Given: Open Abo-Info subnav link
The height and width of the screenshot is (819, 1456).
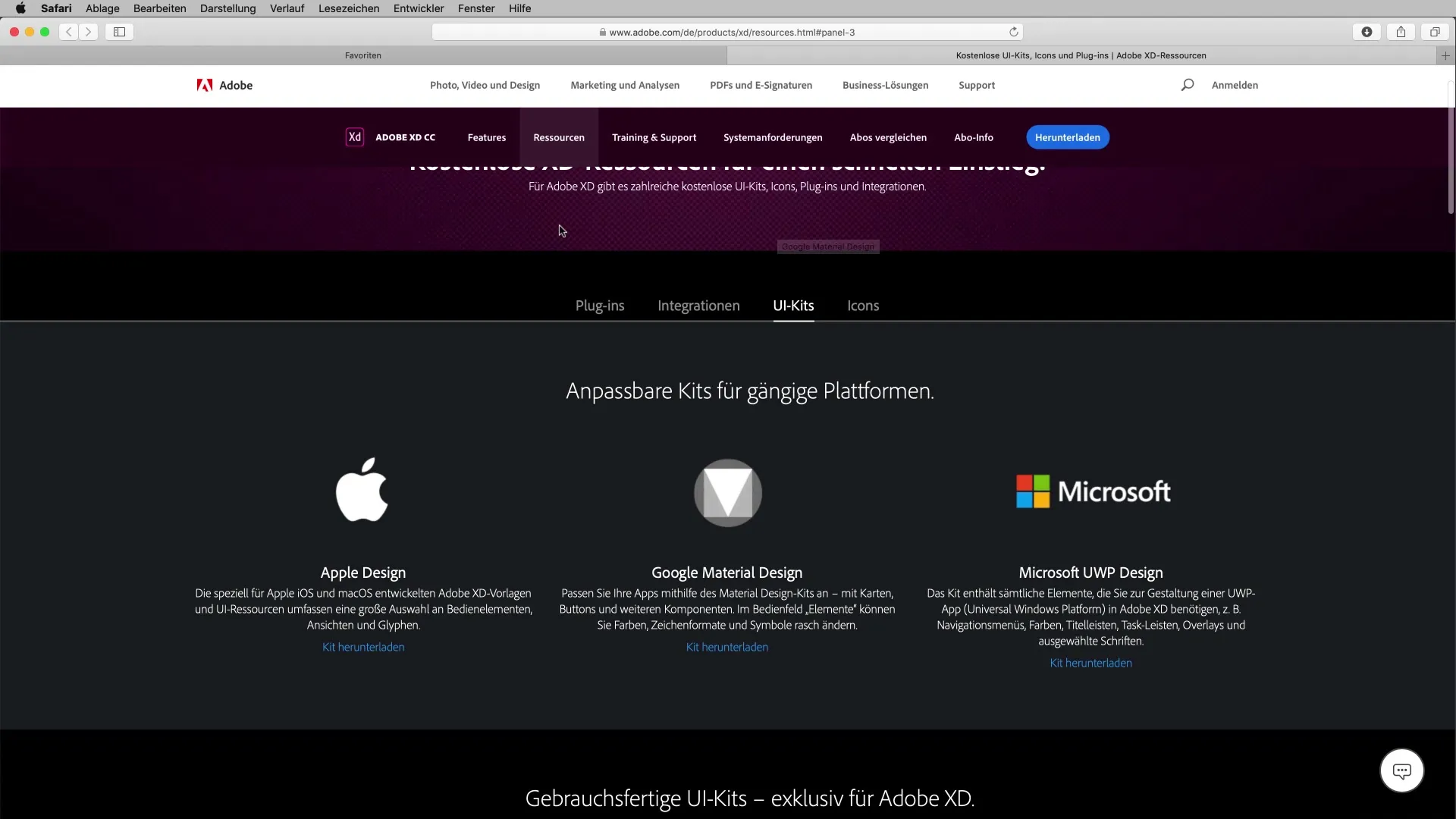Looking at the screenshot, I should pyautogui.click(x=974, y=137).
